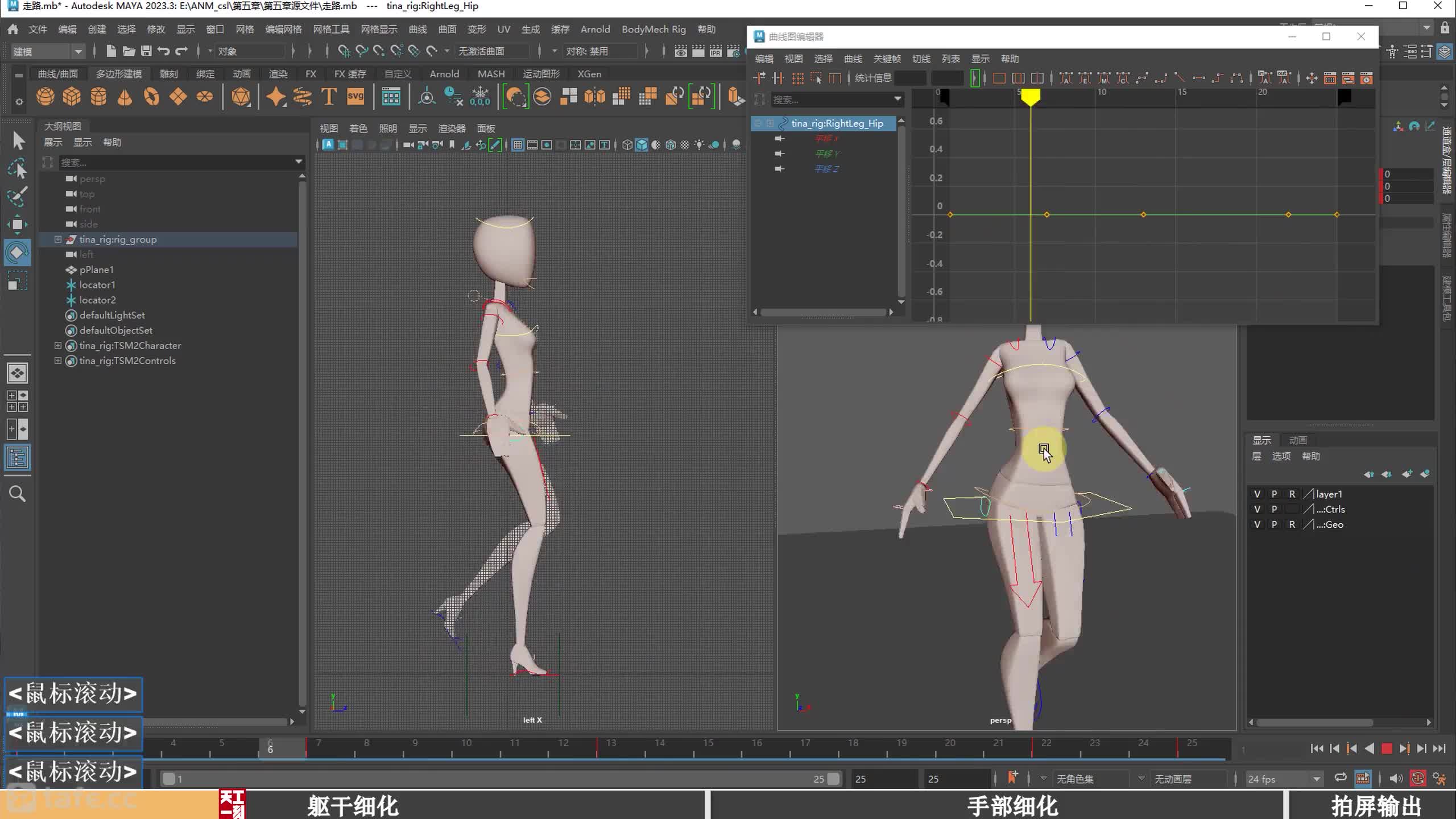Expand tina_rig:rig_group in outliner
Image resolution: width=1456 pixels, height=819 pixels.
(57, 239)
